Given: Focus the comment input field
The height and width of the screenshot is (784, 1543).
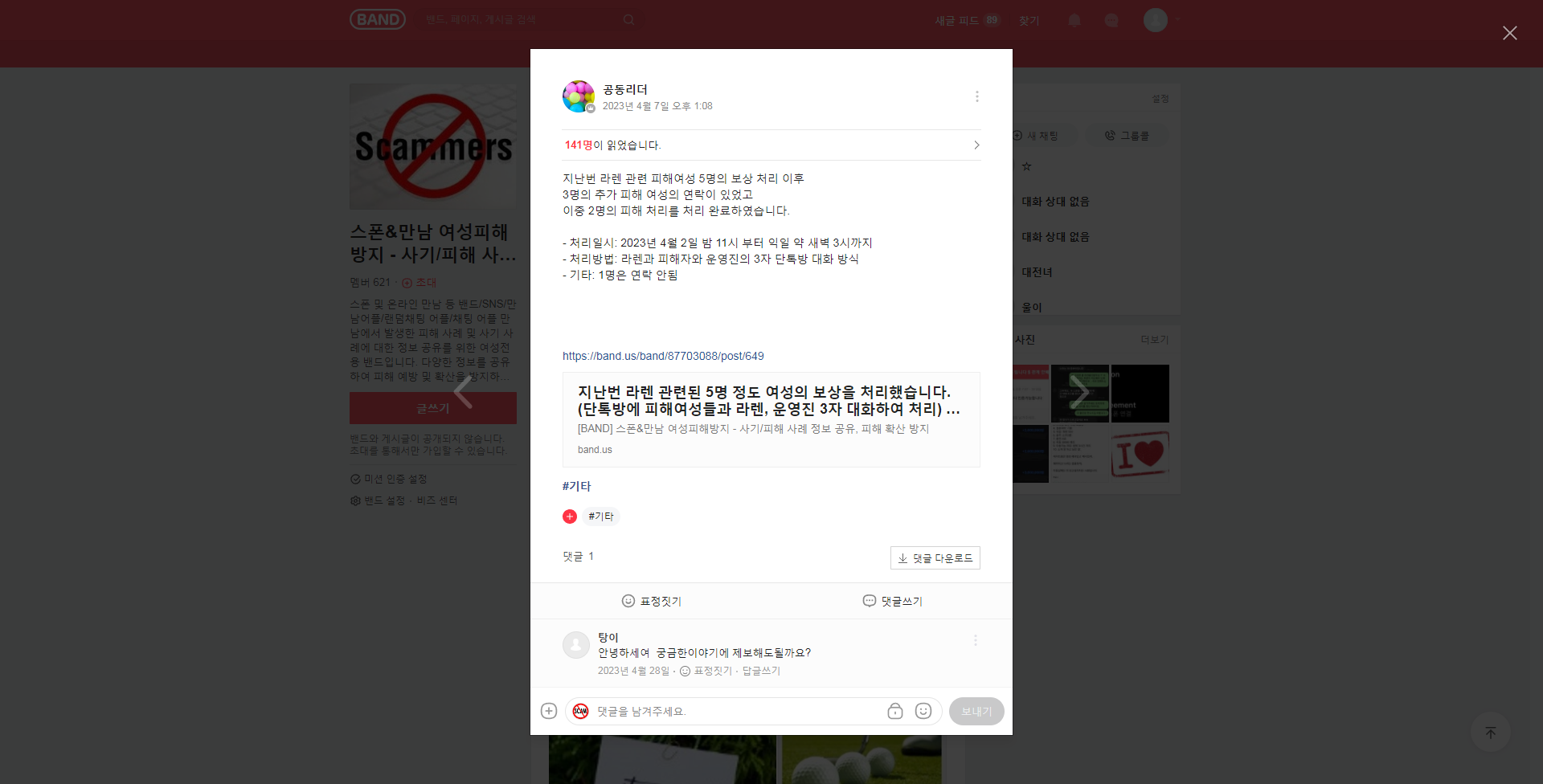Looking at the screenshot, I should click(735, 712).
